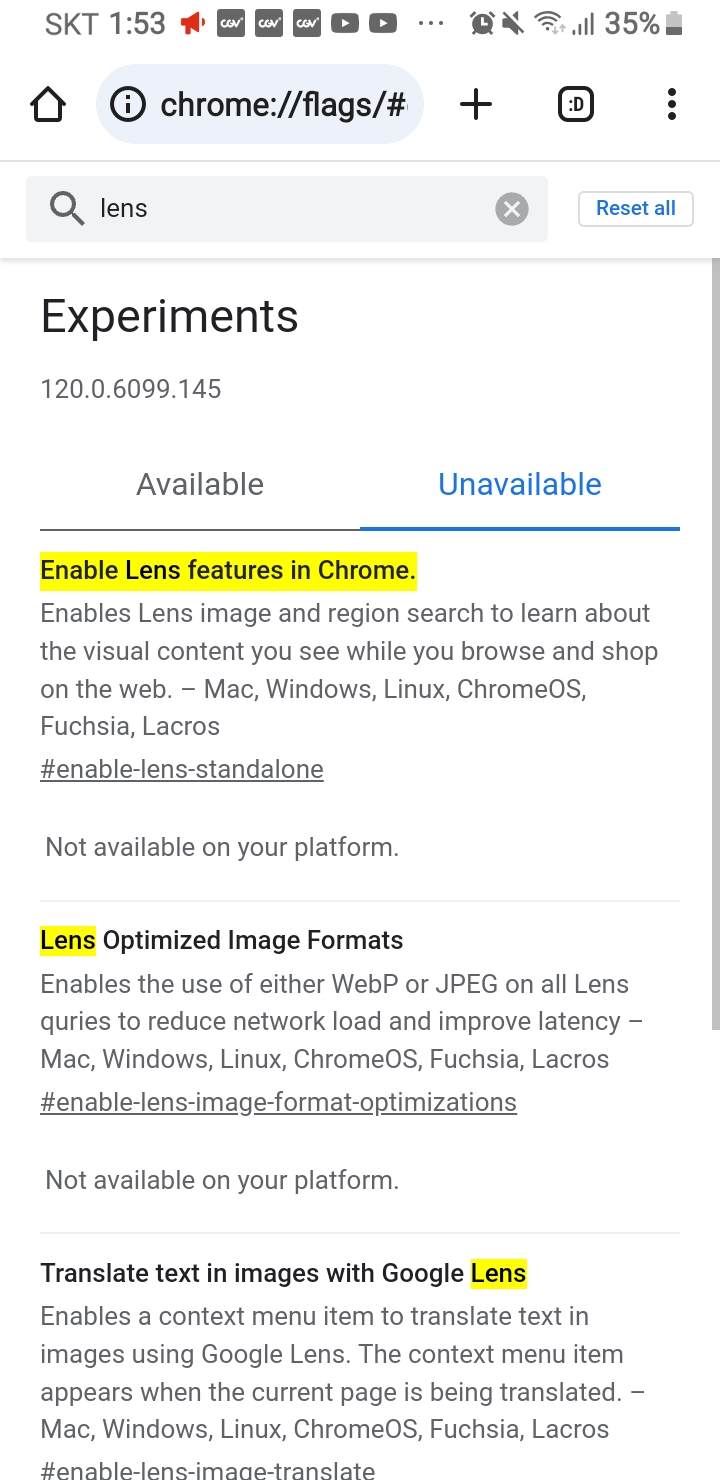Switch to the Available tab
Screen dimensions: 720x1480
coord(200,485)
